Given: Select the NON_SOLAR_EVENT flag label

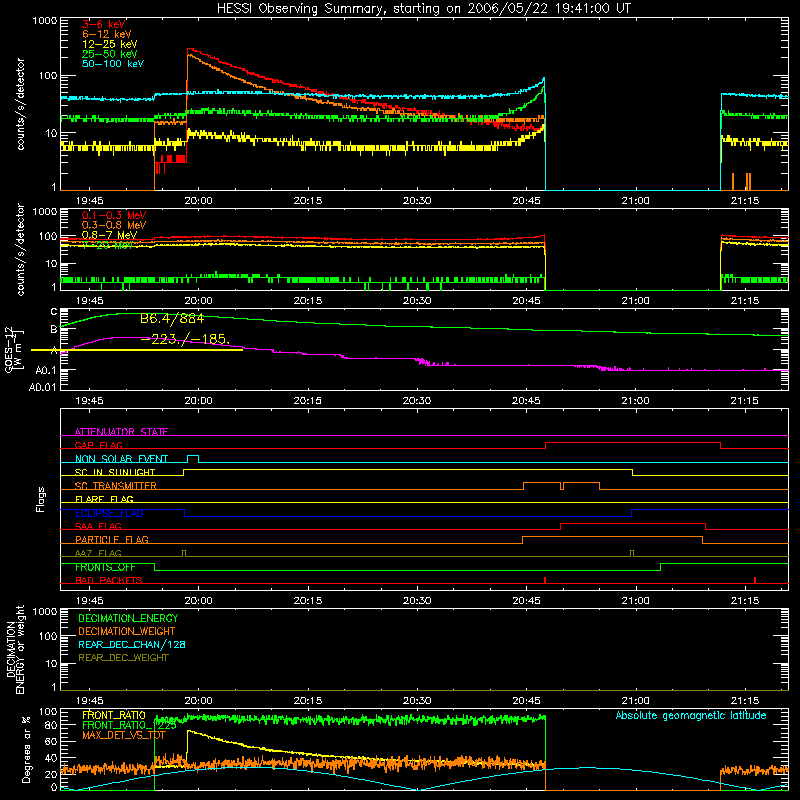Looking at the screenshot, I should 121,459.
